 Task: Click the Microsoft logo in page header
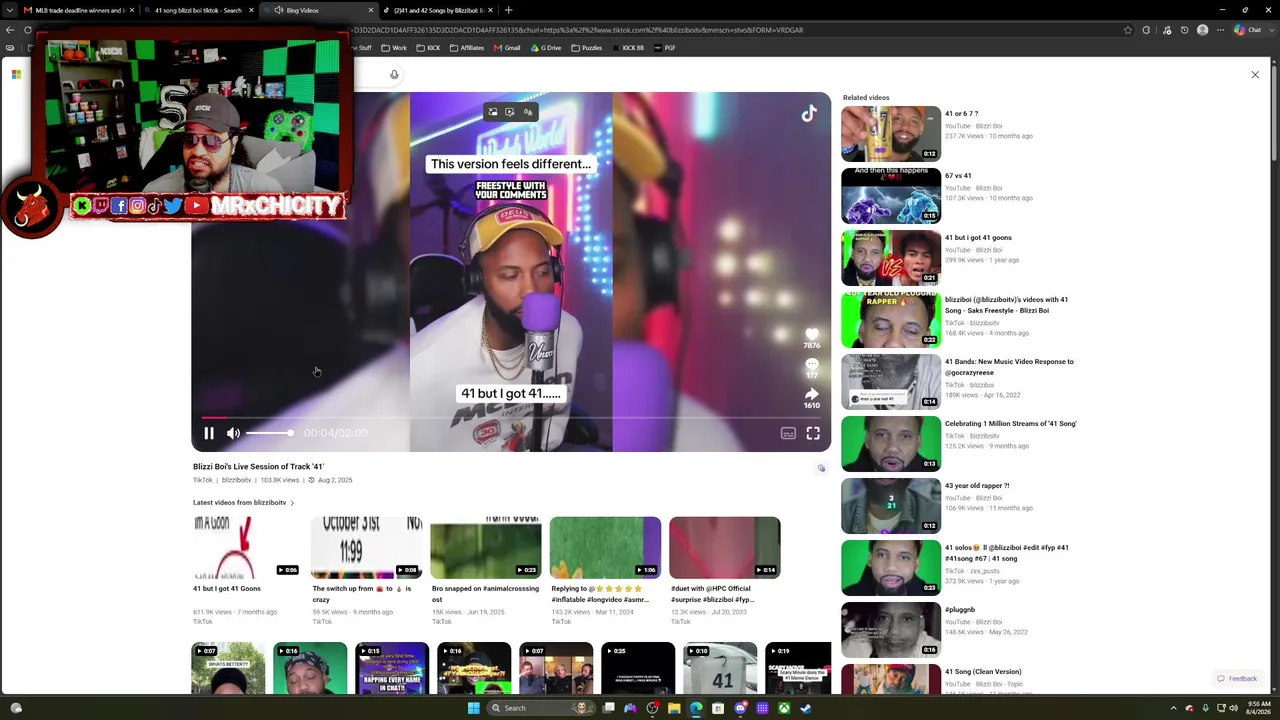[16, 74]
